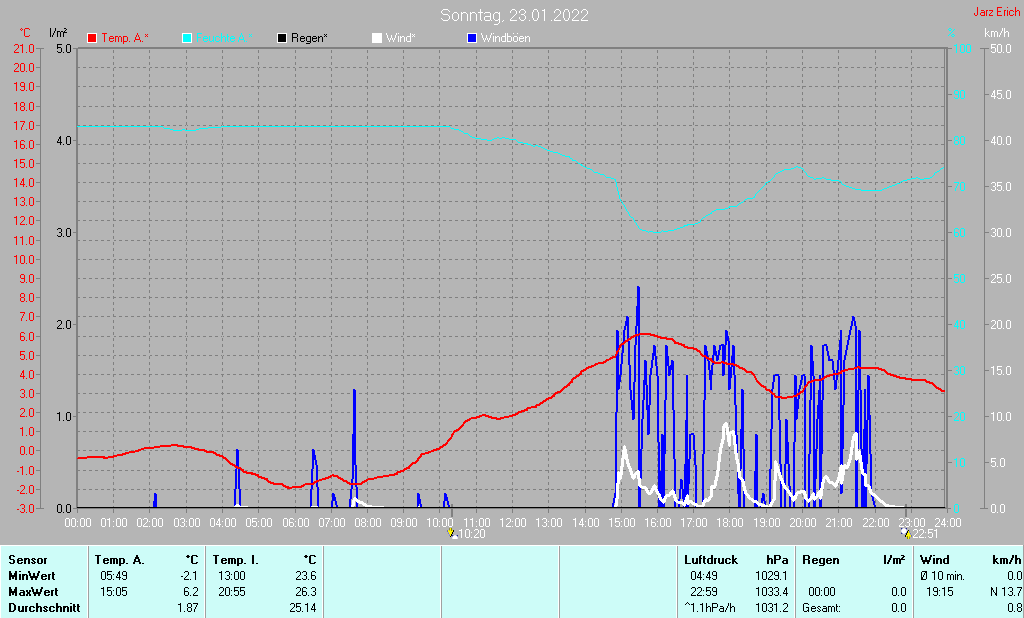Click the average outdoor value '1.87'

point(187,608)
